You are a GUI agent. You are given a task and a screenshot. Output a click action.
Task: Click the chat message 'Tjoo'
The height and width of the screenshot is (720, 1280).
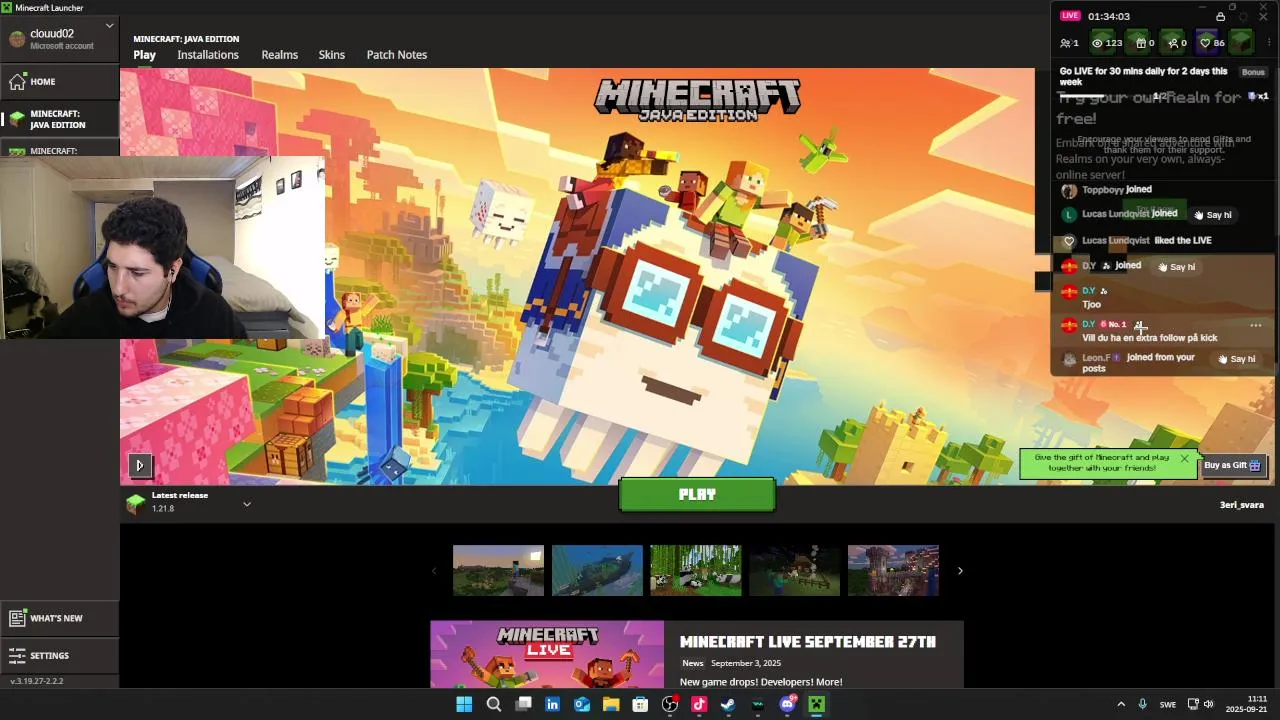[1091, 305]
